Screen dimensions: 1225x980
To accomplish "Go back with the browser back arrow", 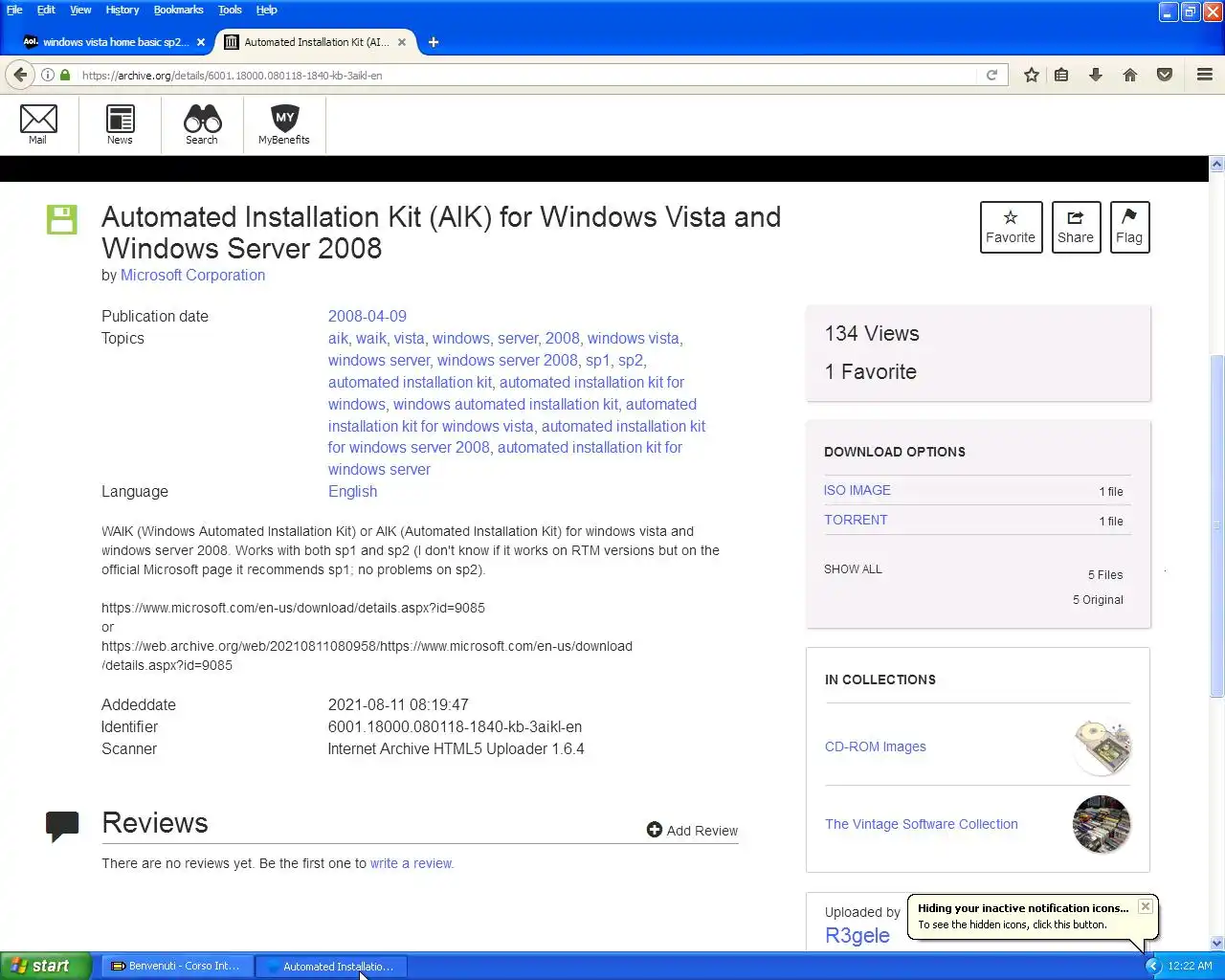I will click(21, 75).
